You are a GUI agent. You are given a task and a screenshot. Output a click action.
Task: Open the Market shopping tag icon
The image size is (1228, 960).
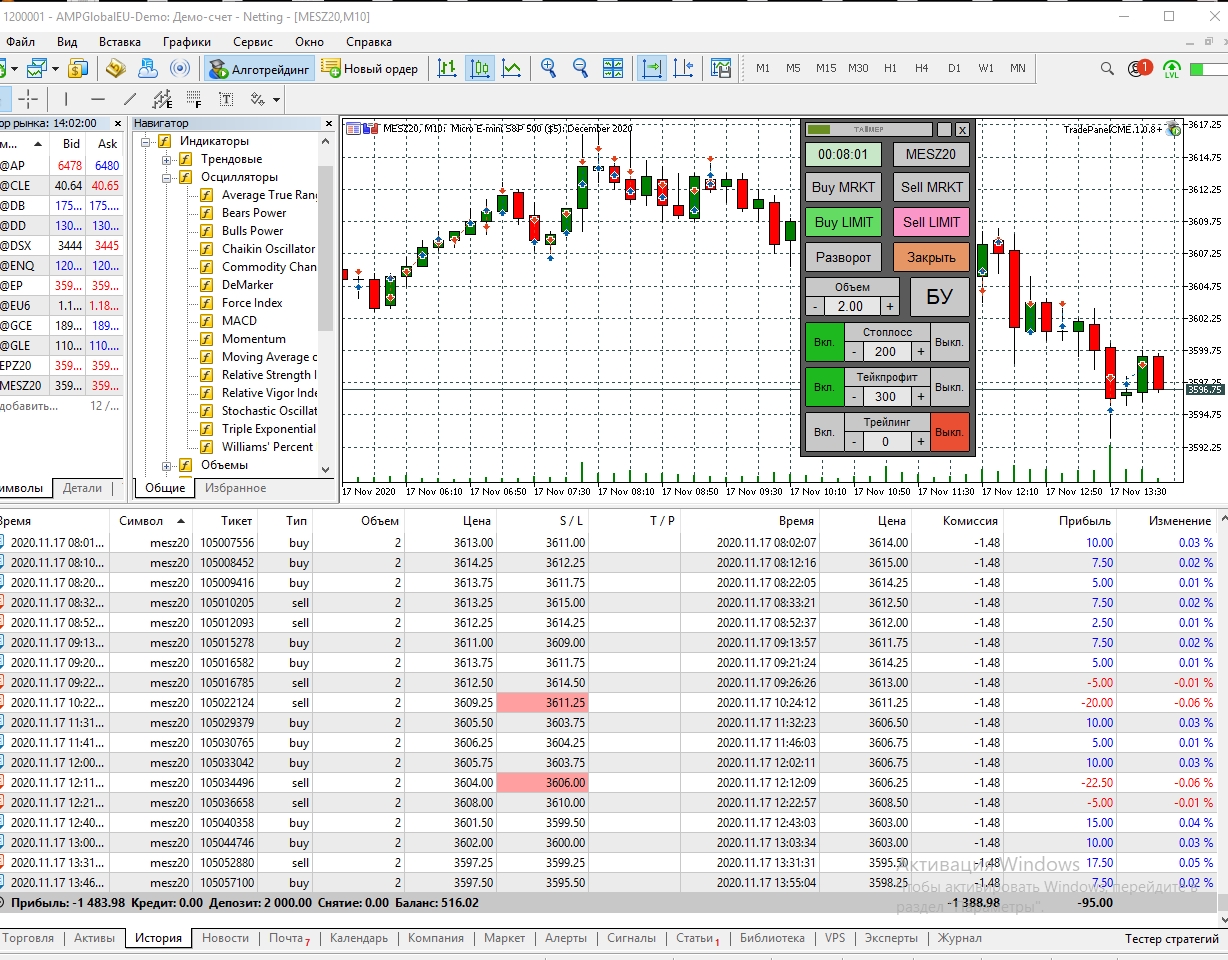(115, 69)
